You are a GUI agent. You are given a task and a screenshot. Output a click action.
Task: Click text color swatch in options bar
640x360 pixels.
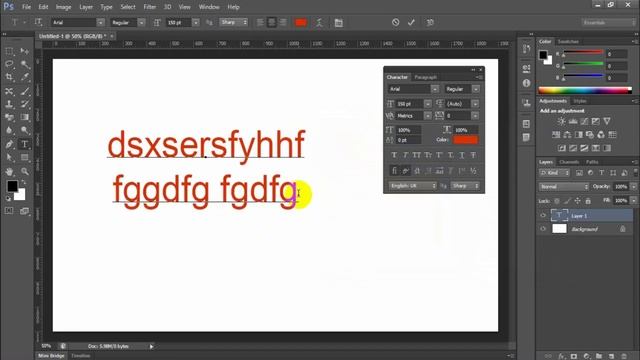click(301, 22)
